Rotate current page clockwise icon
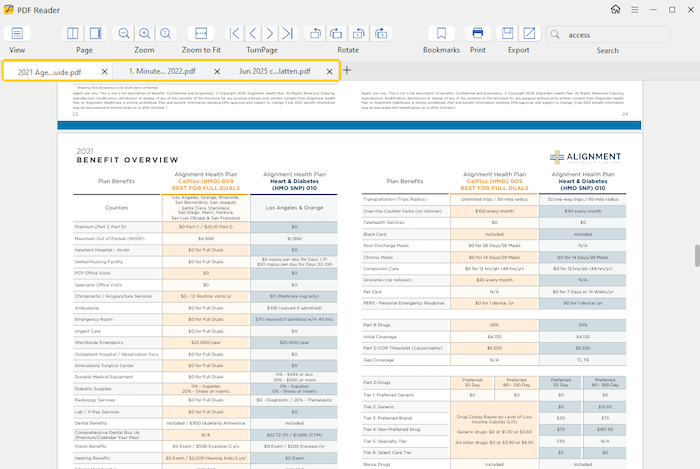Image resolution: width=700 pixels, height=469 pixels. 381,33
